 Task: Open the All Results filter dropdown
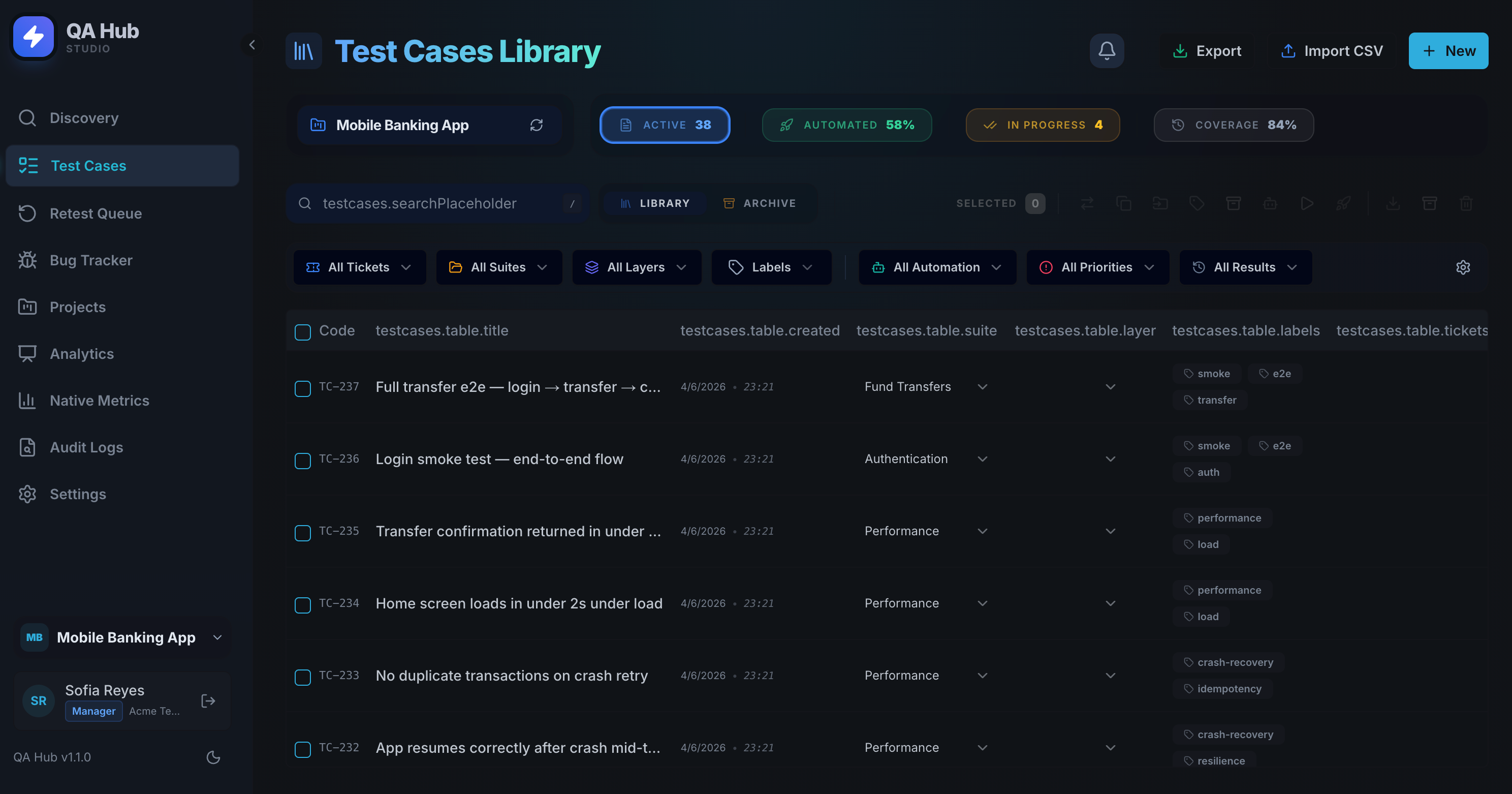(x=1246, y=267)
